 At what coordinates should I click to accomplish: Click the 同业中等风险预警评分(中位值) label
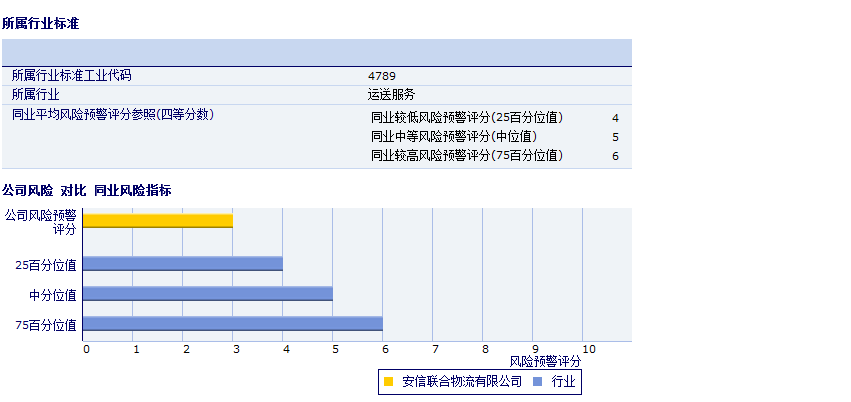454,137
